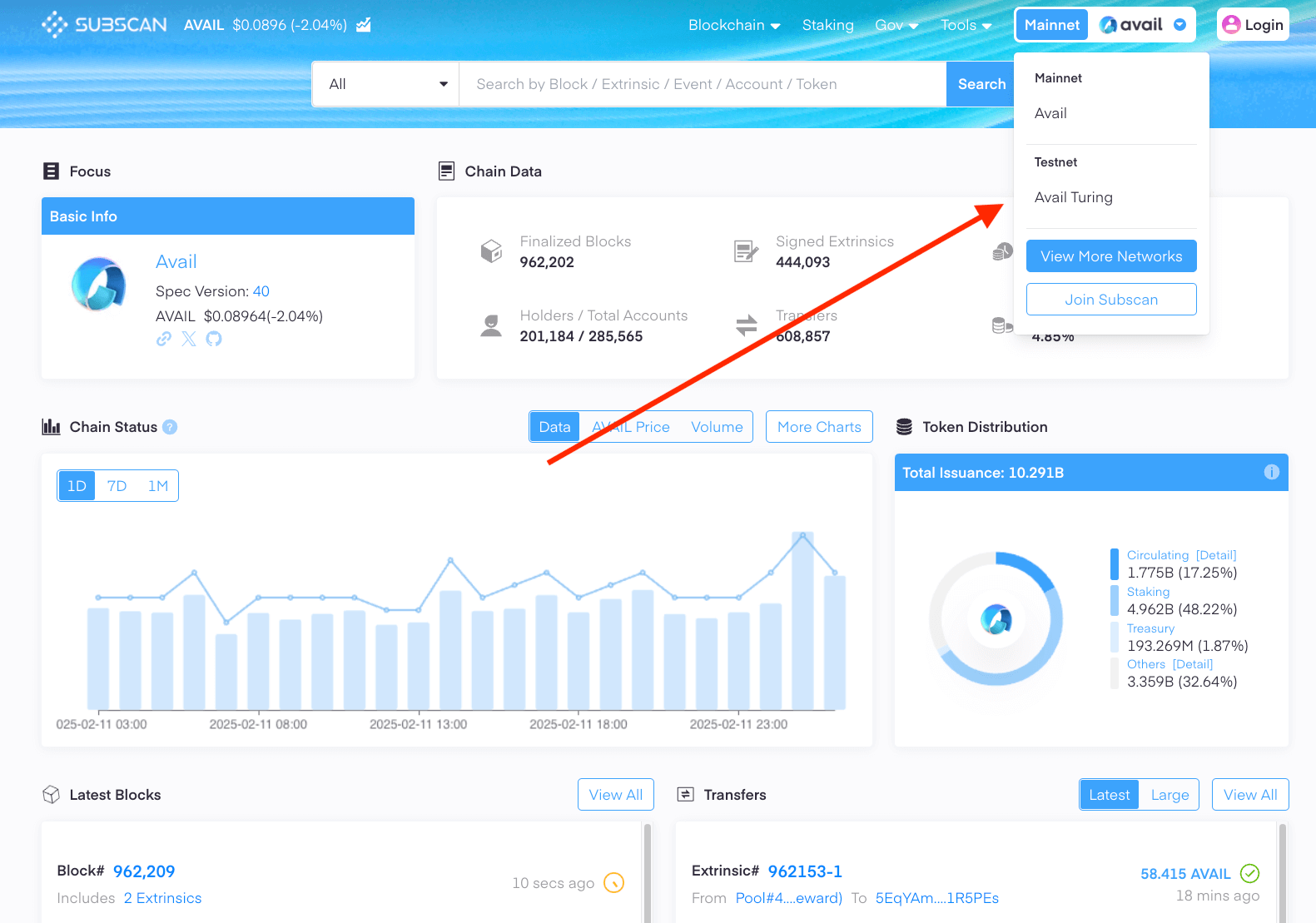Click the Subscan logo
This screenshot has width=1316, height=923.
[104, 25]
